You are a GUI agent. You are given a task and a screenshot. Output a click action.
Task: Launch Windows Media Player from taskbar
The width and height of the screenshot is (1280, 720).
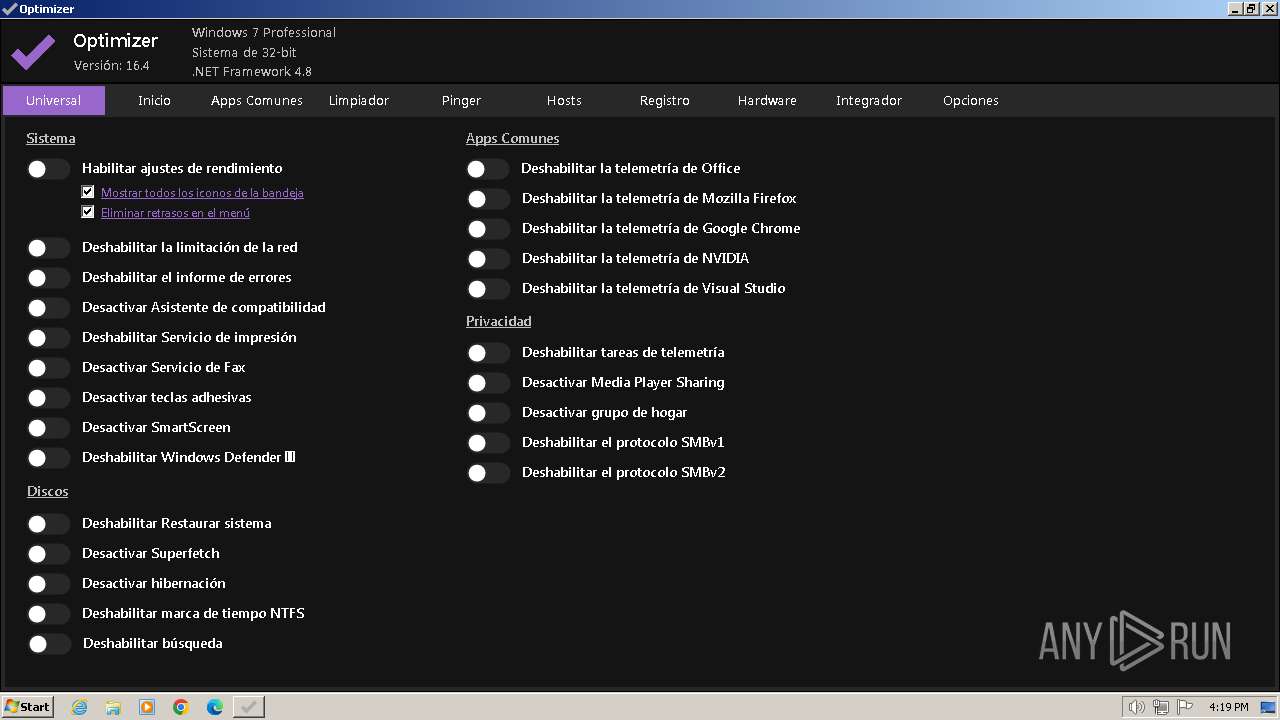(147, 707)
